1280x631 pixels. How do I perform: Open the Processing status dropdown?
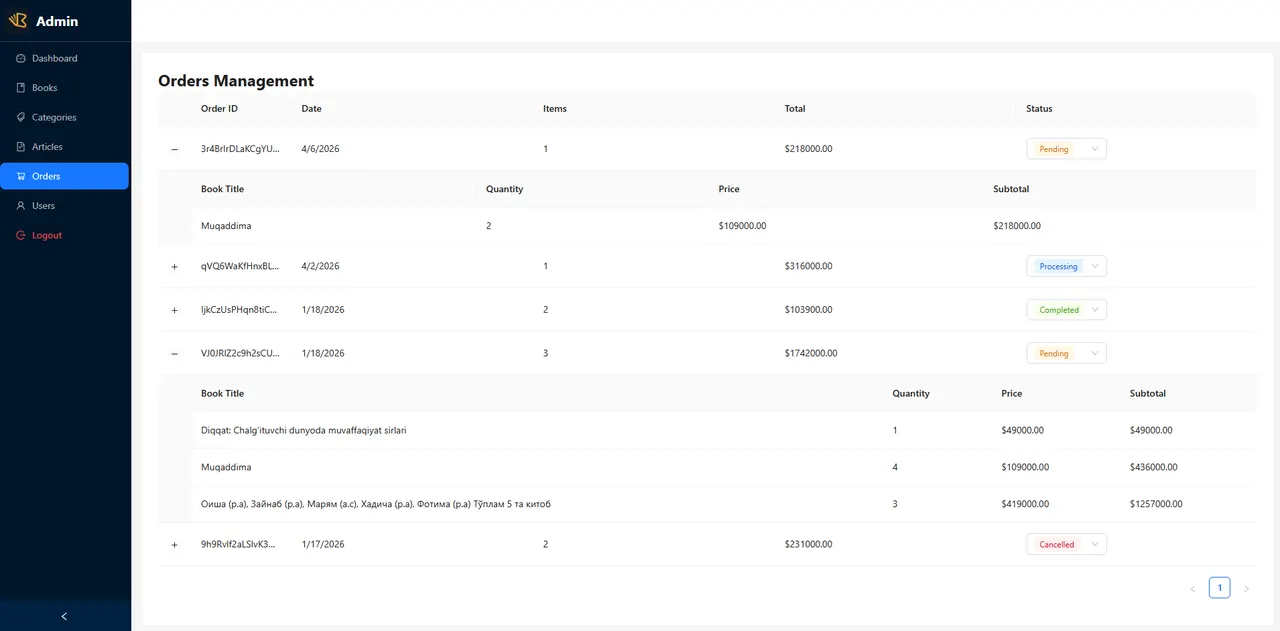pos(1066,266)
